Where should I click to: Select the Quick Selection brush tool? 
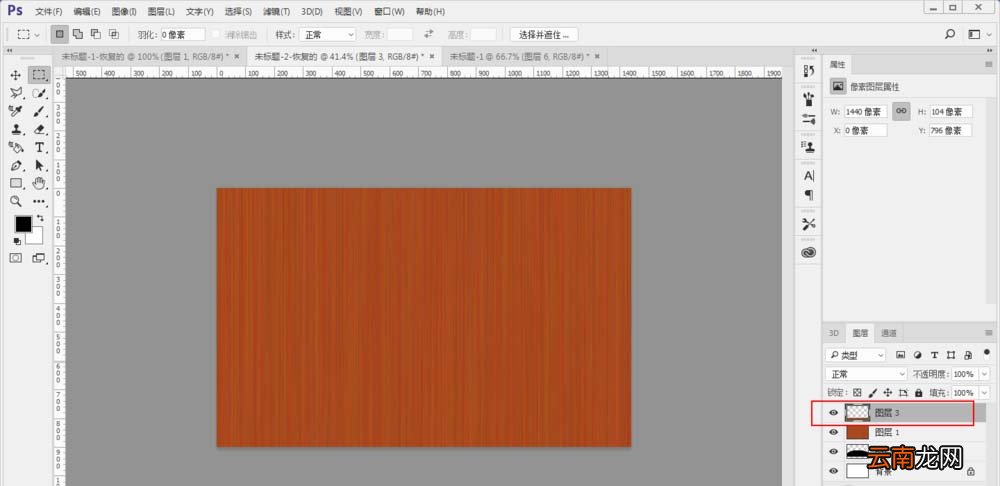(40, 93)
